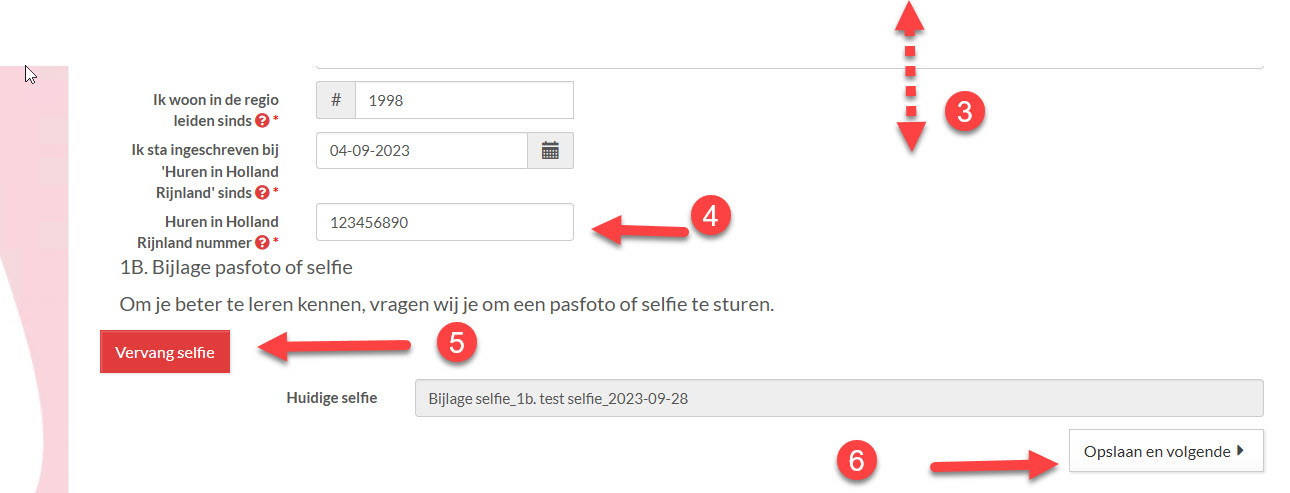Open the calendar date picker icon

[550, 151]
